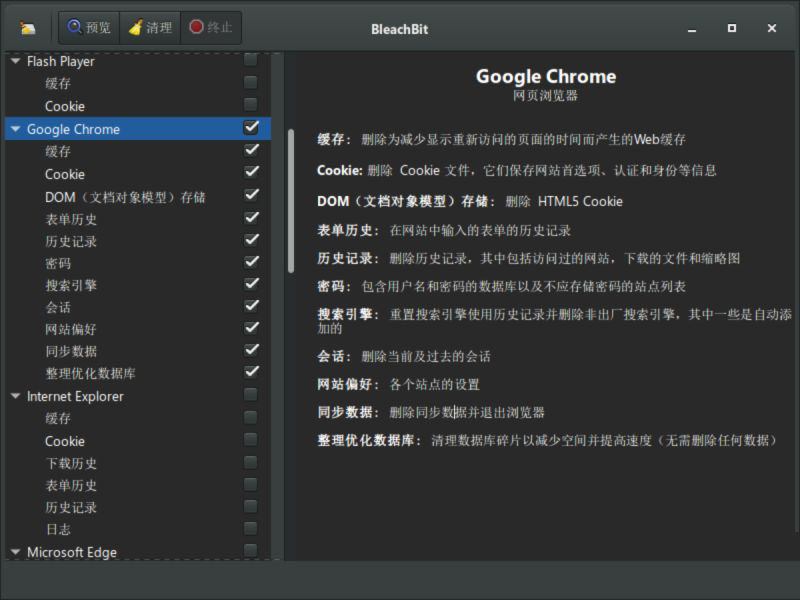Uncheck the 表单历史 checkbox under Google Chrome
The width and height of the screenshot is (800, 600).
(251, 218)
